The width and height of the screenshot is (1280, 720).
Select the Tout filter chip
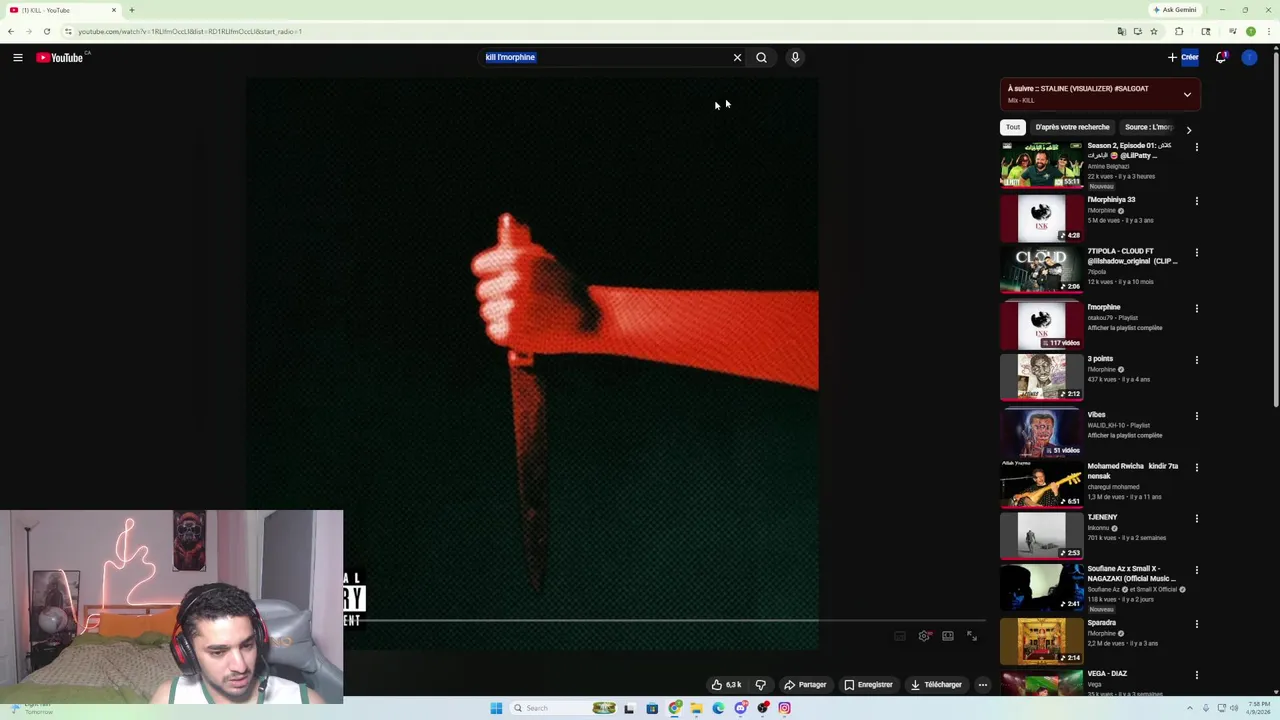point(1013,127)
